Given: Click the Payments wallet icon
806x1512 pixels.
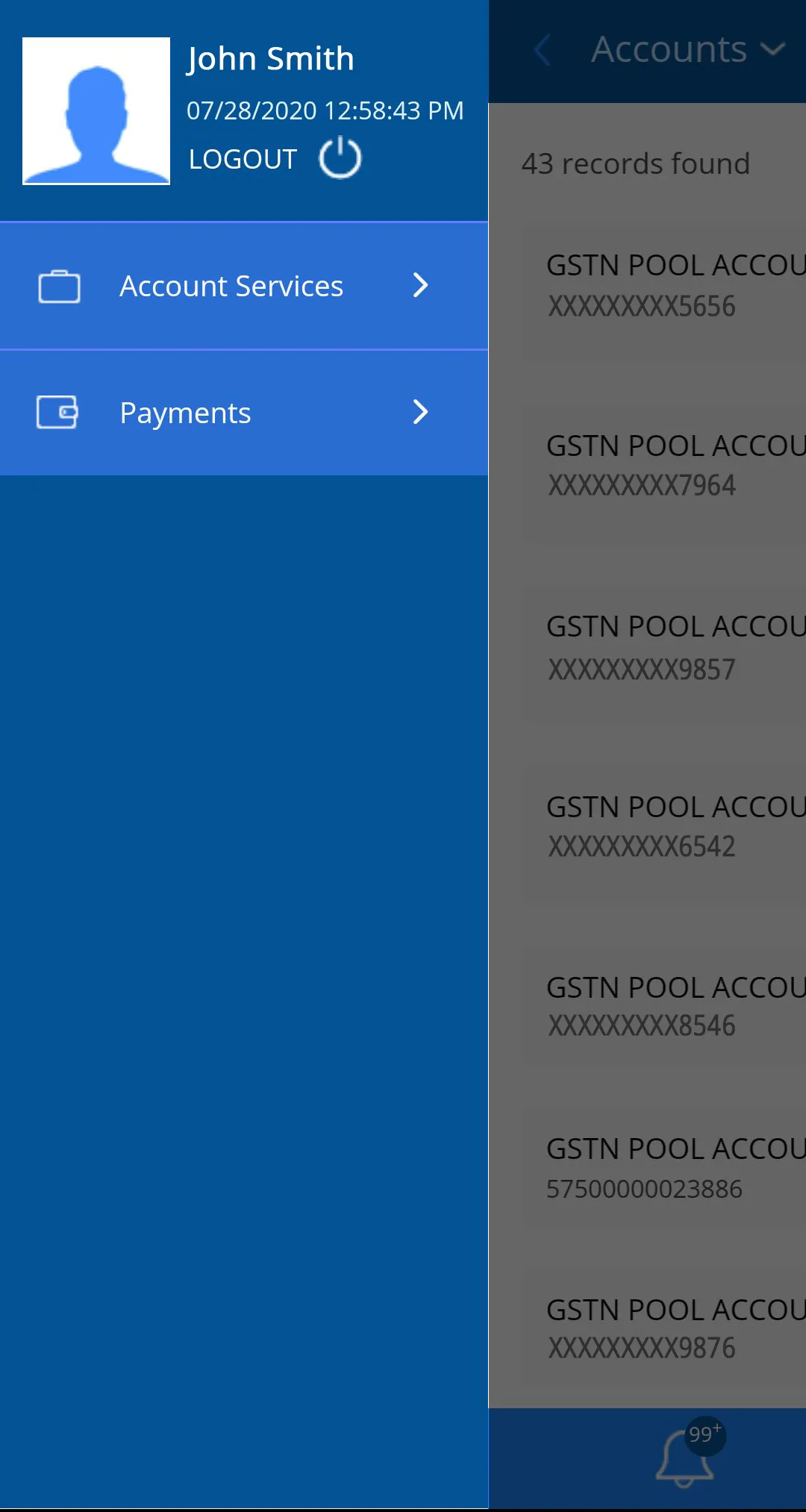Looking at the screenshot, I should (57, 412).
